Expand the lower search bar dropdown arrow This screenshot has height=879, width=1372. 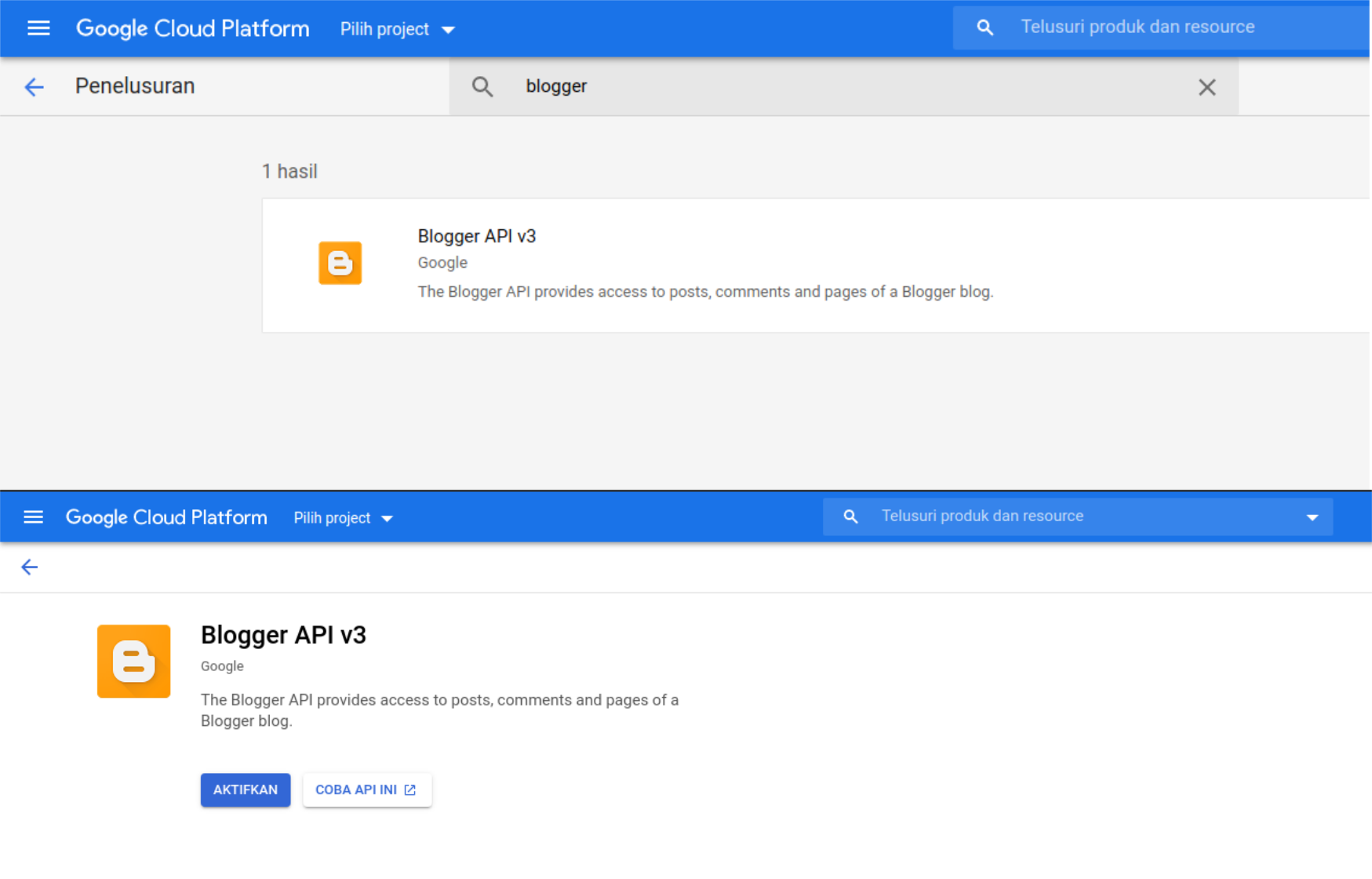(x=1312, y=517)
